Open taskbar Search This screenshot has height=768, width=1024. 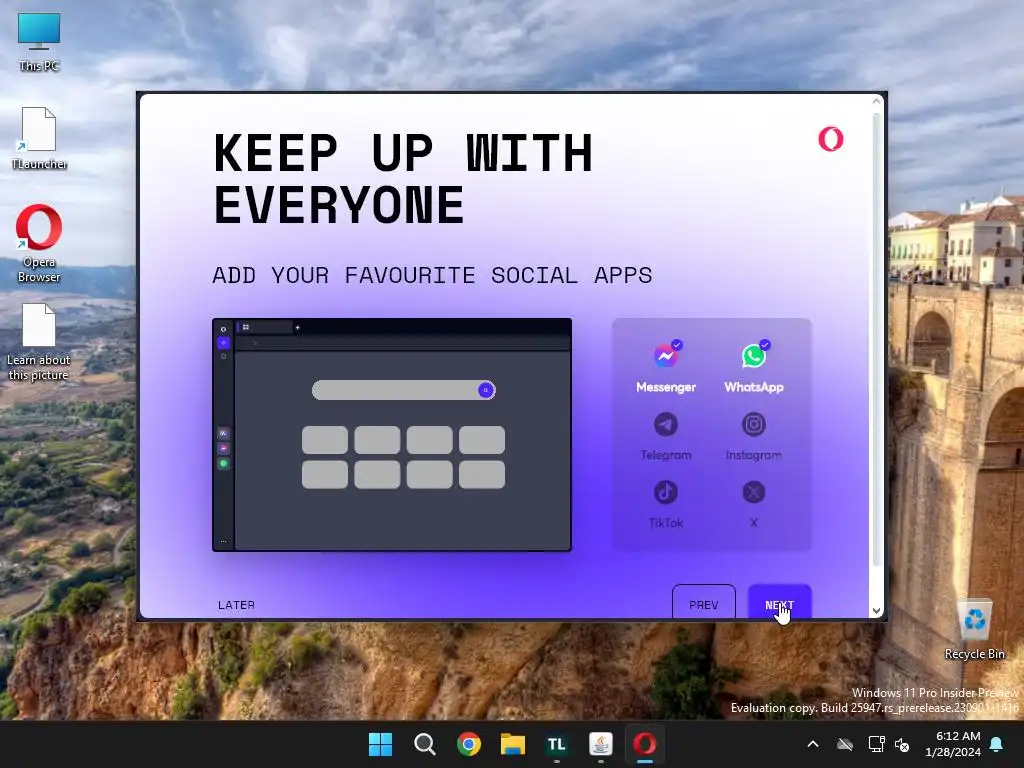424,744
